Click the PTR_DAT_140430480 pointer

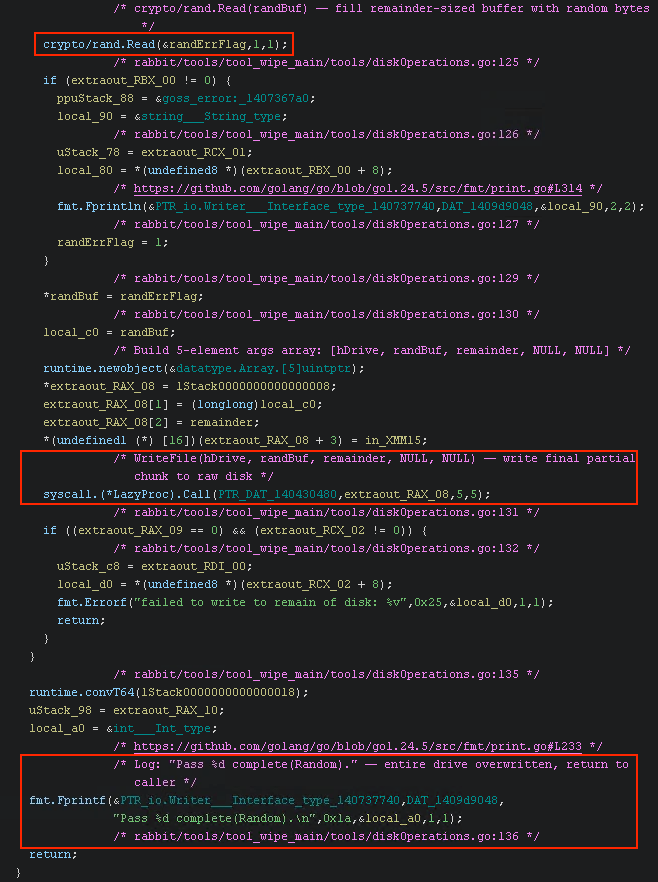[277, 494]
